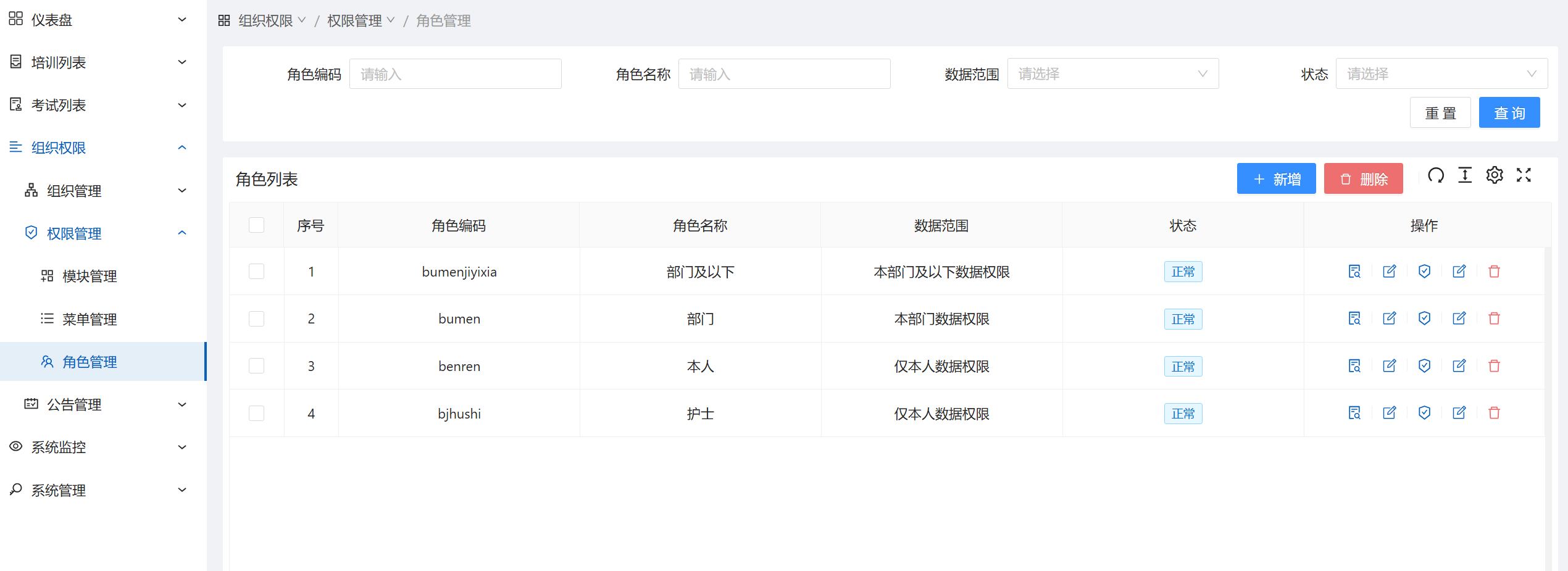This screenshot has height=571, width=1568.
Task: Click first edit icon in bjhushi row
Action: click(x=1389, y=413)
